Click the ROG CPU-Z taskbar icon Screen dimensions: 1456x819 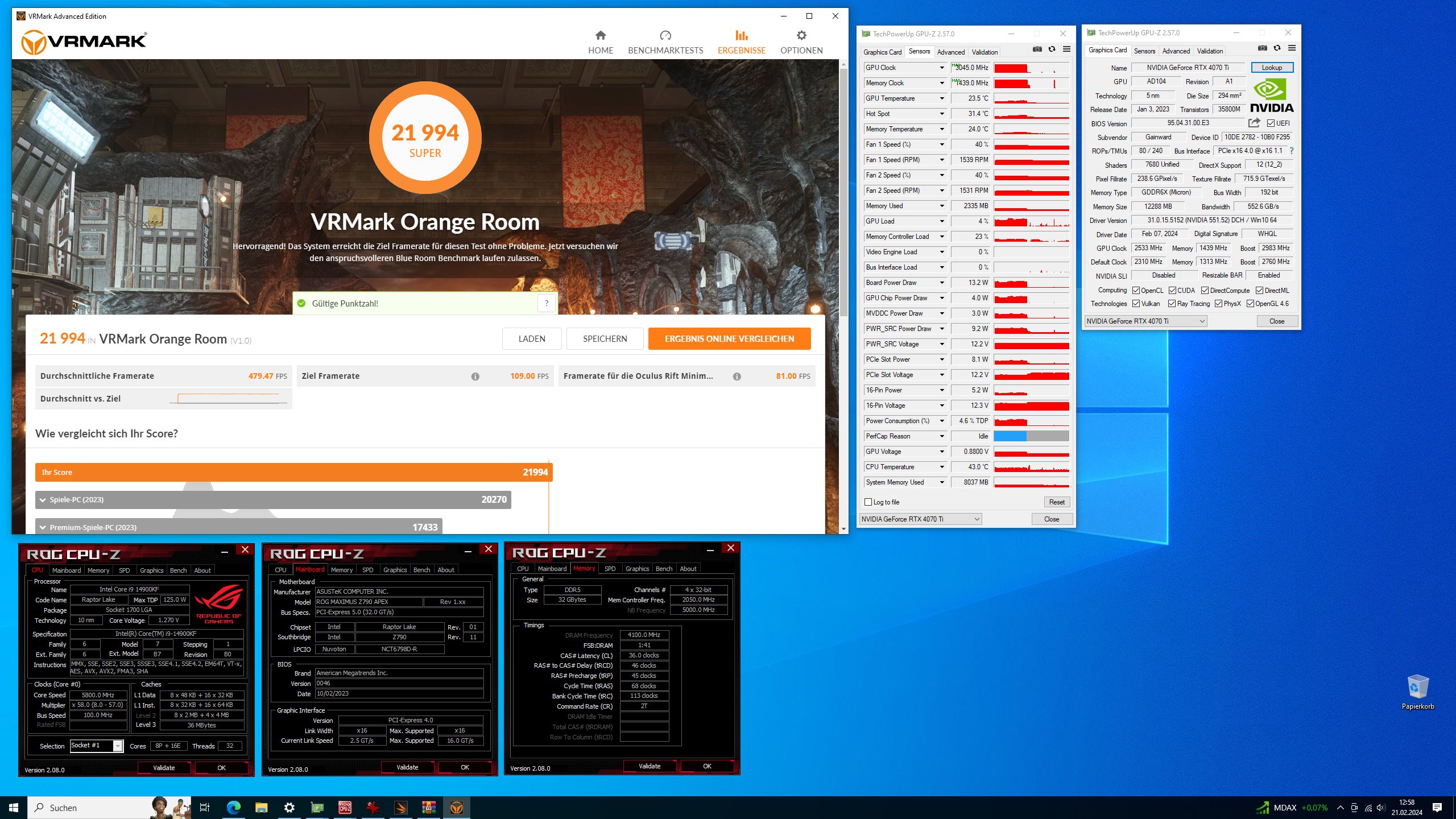click(345, 808)
